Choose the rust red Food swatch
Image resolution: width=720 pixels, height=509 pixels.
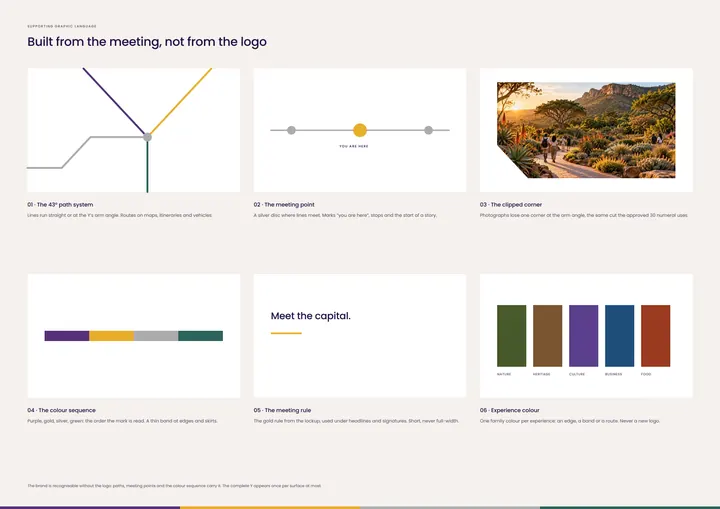pyautogui.click(x=656, y=336)
